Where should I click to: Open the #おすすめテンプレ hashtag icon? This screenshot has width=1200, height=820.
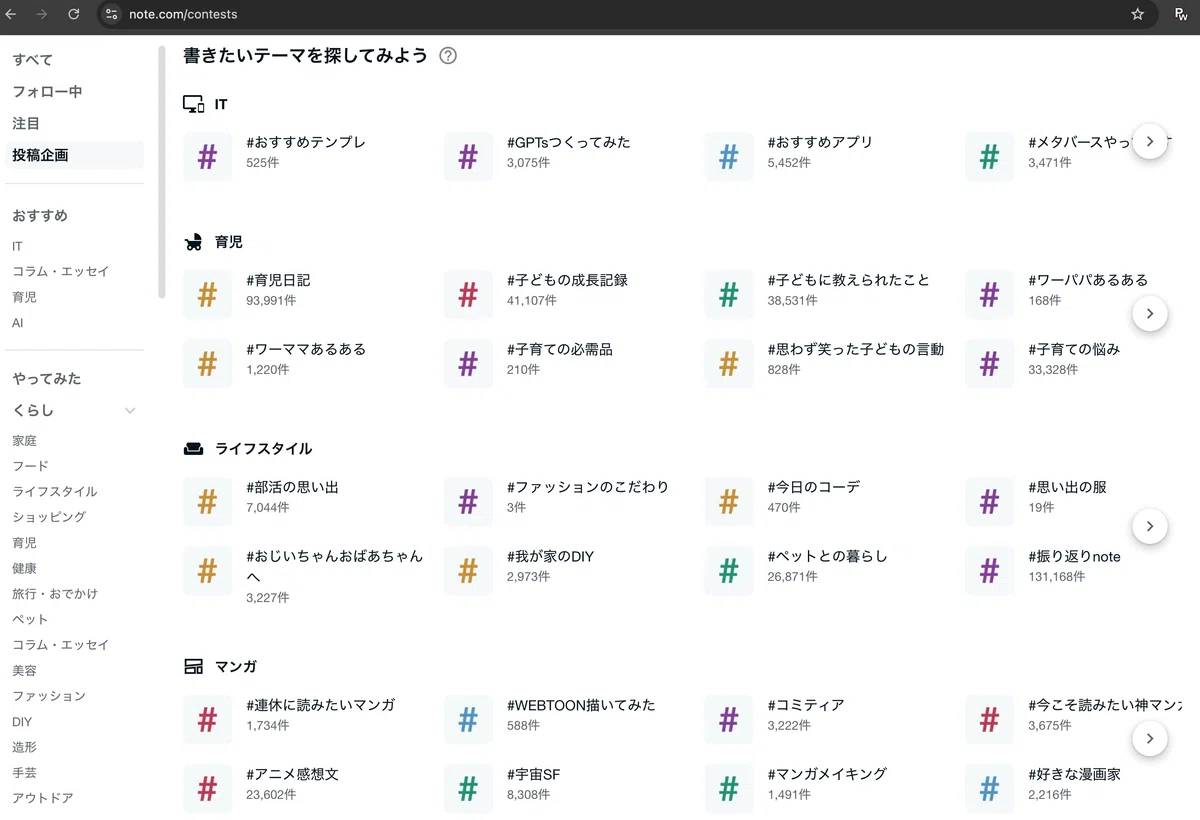click(207, 157)
